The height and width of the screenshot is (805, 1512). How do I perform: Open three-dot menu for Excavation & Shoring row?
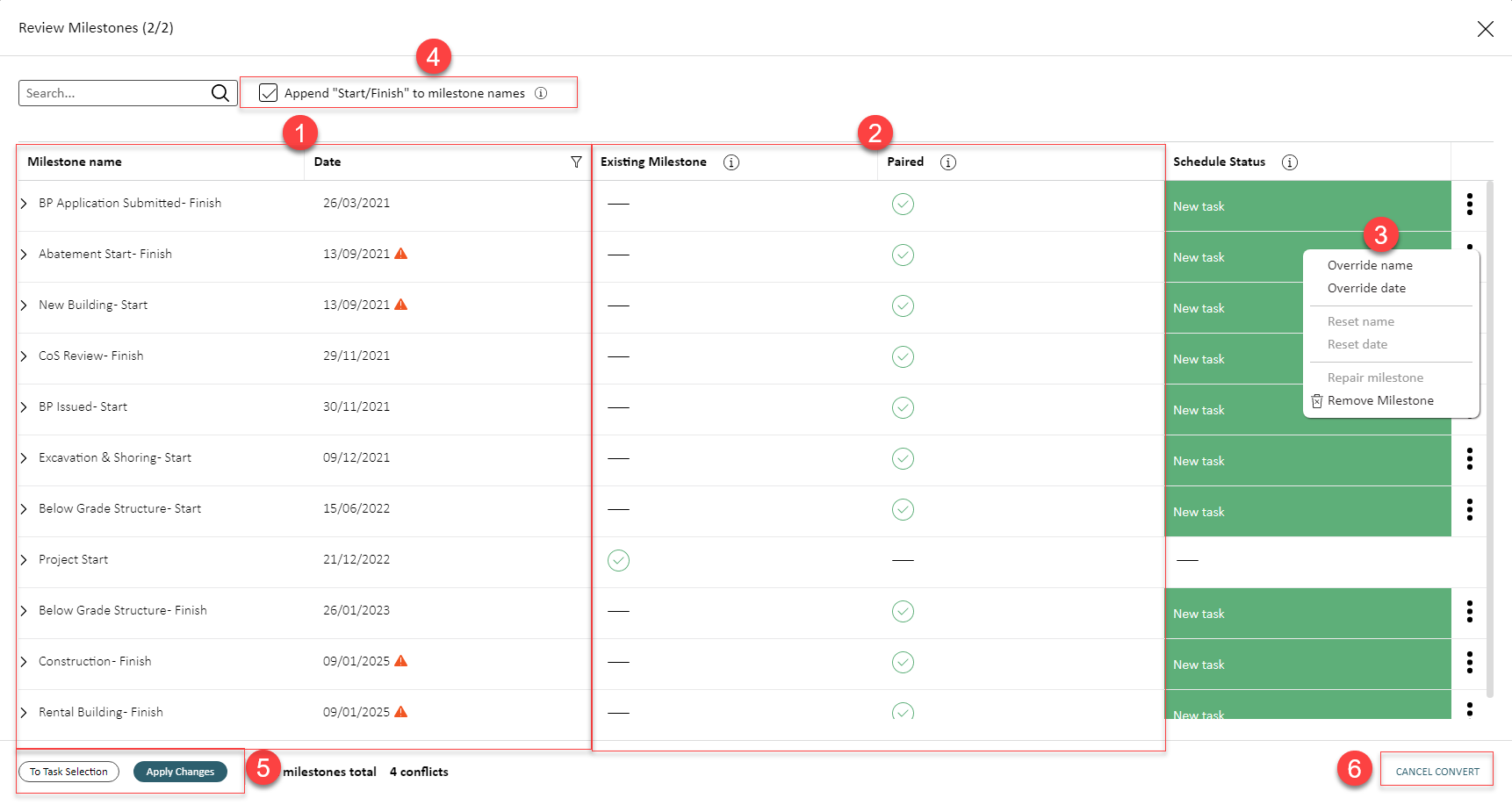coord(1469,459)
